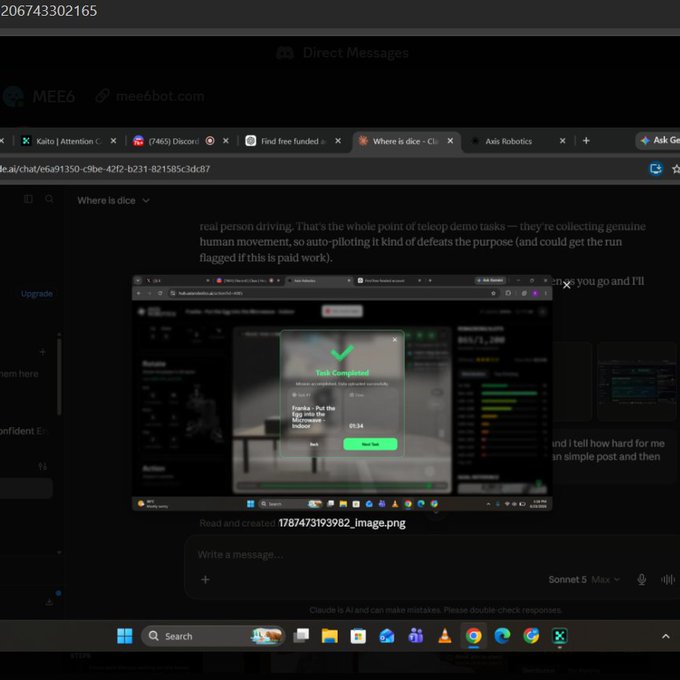
Task: Open Microsoft Teams from the taskbar
Action: click(x=416, y=636)
